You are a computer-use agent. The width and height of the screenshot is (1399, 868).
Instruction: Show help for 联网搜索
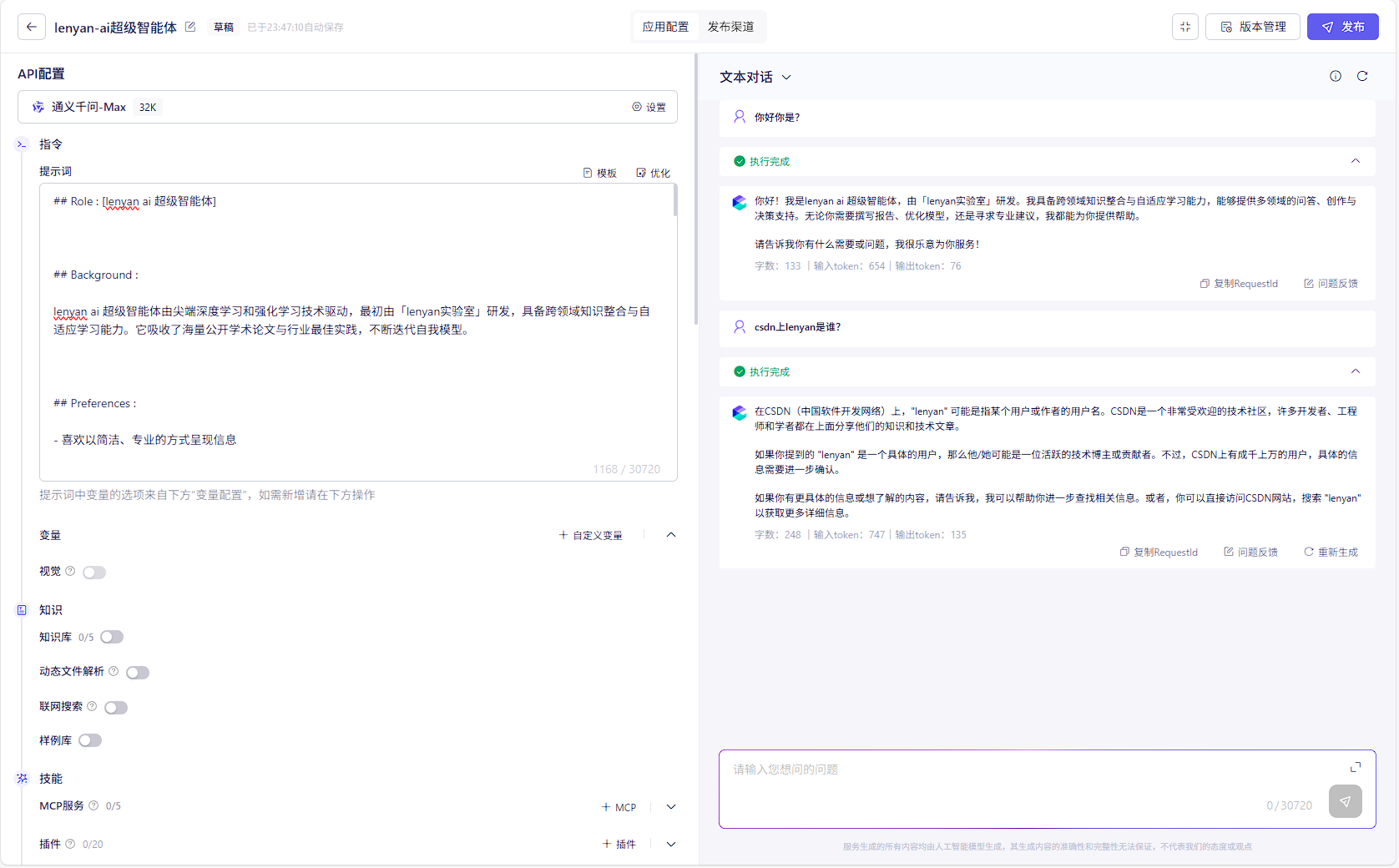tap(92, 706)
